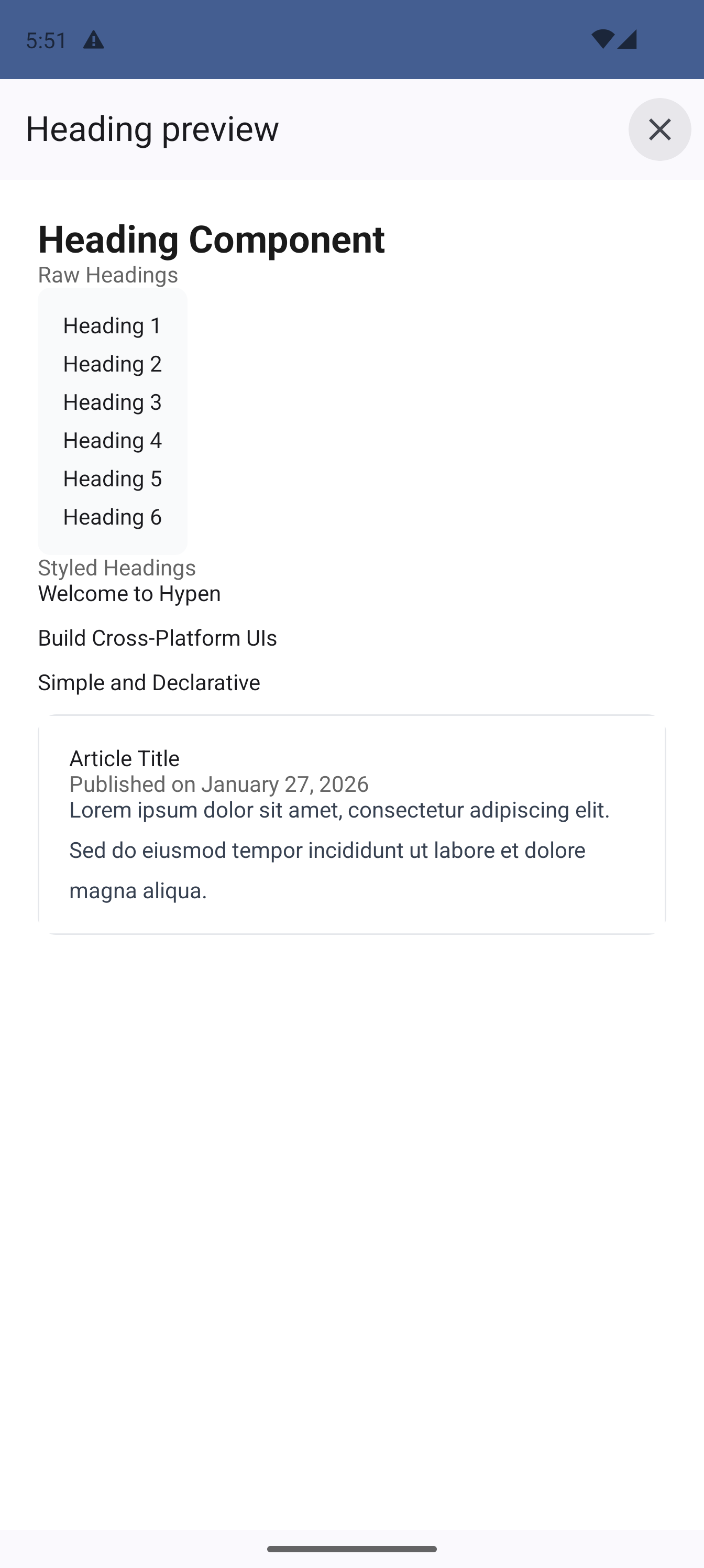Select the Heading 2 item

113,364
